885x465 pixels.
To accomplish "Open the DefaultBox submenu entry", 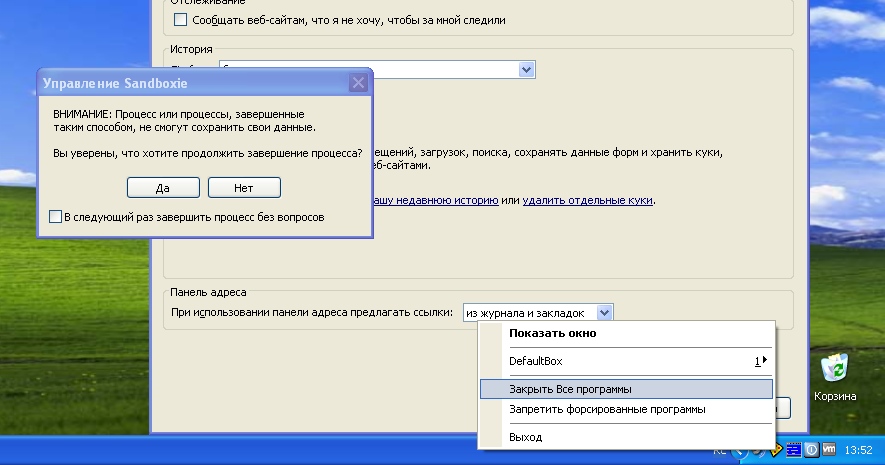I will click(x=626, y=361).
